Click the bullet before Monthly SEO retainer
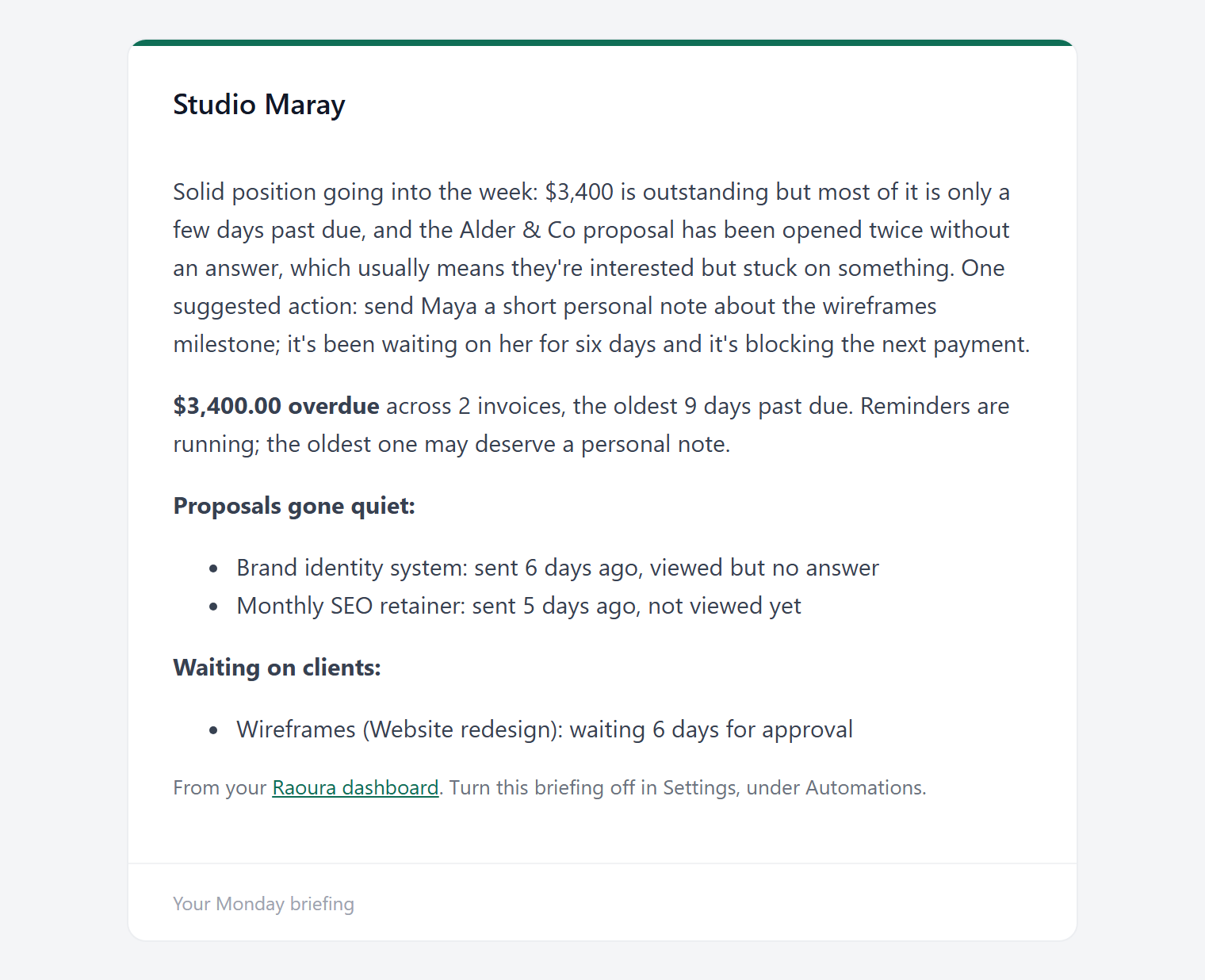The height and width of the screenshot is (980, 1205). [x=213, y=607]
